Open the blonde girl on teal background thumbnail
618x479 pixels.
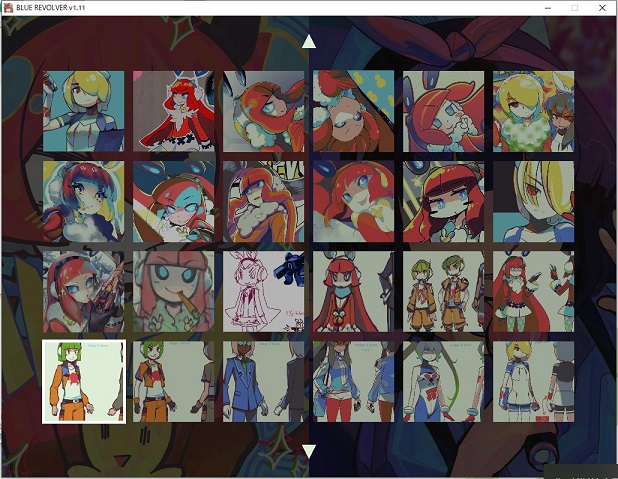(x=84, y=111)
